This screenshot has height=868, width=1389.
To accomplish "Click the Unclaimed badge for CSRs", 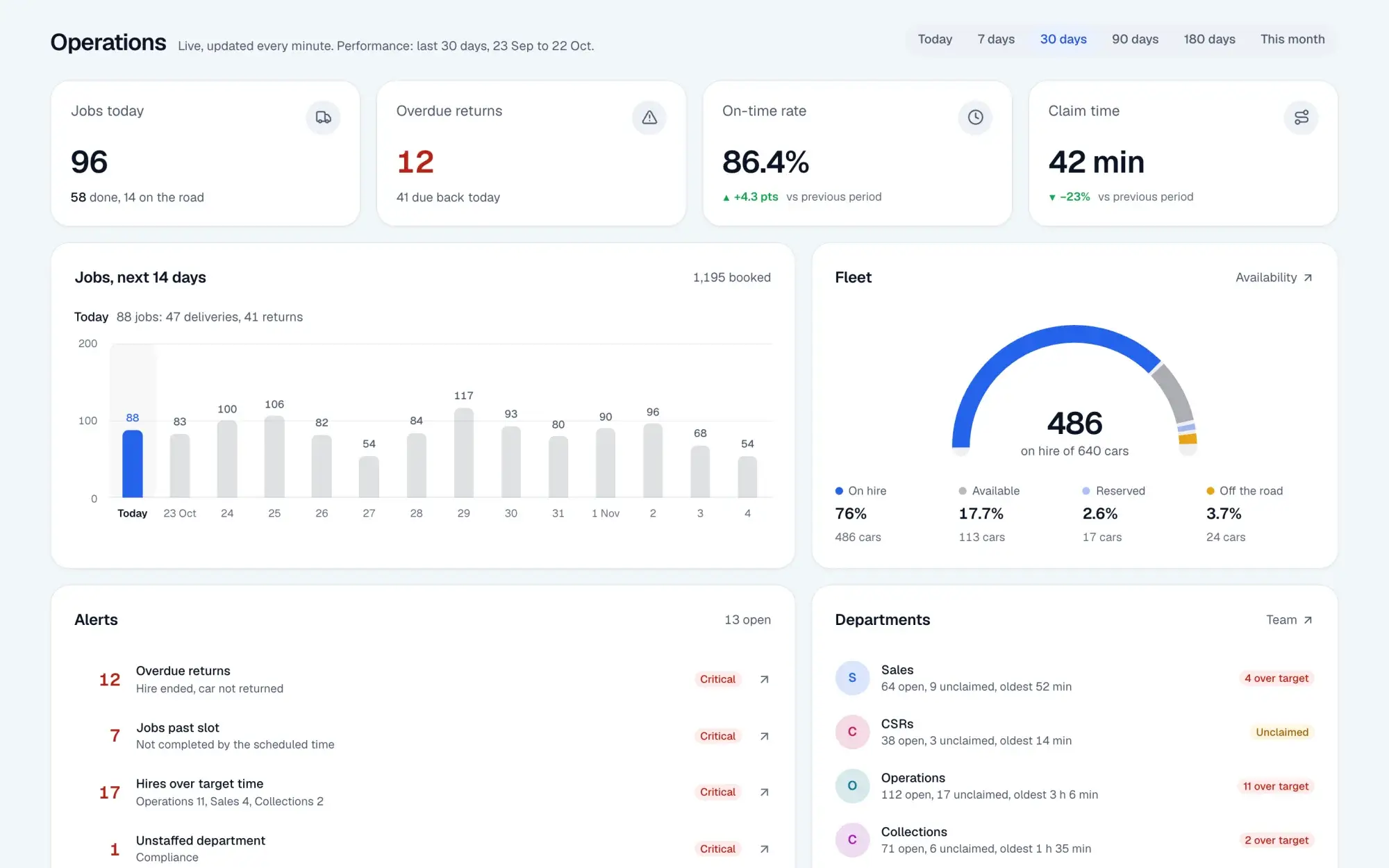I will point(1282,732).
